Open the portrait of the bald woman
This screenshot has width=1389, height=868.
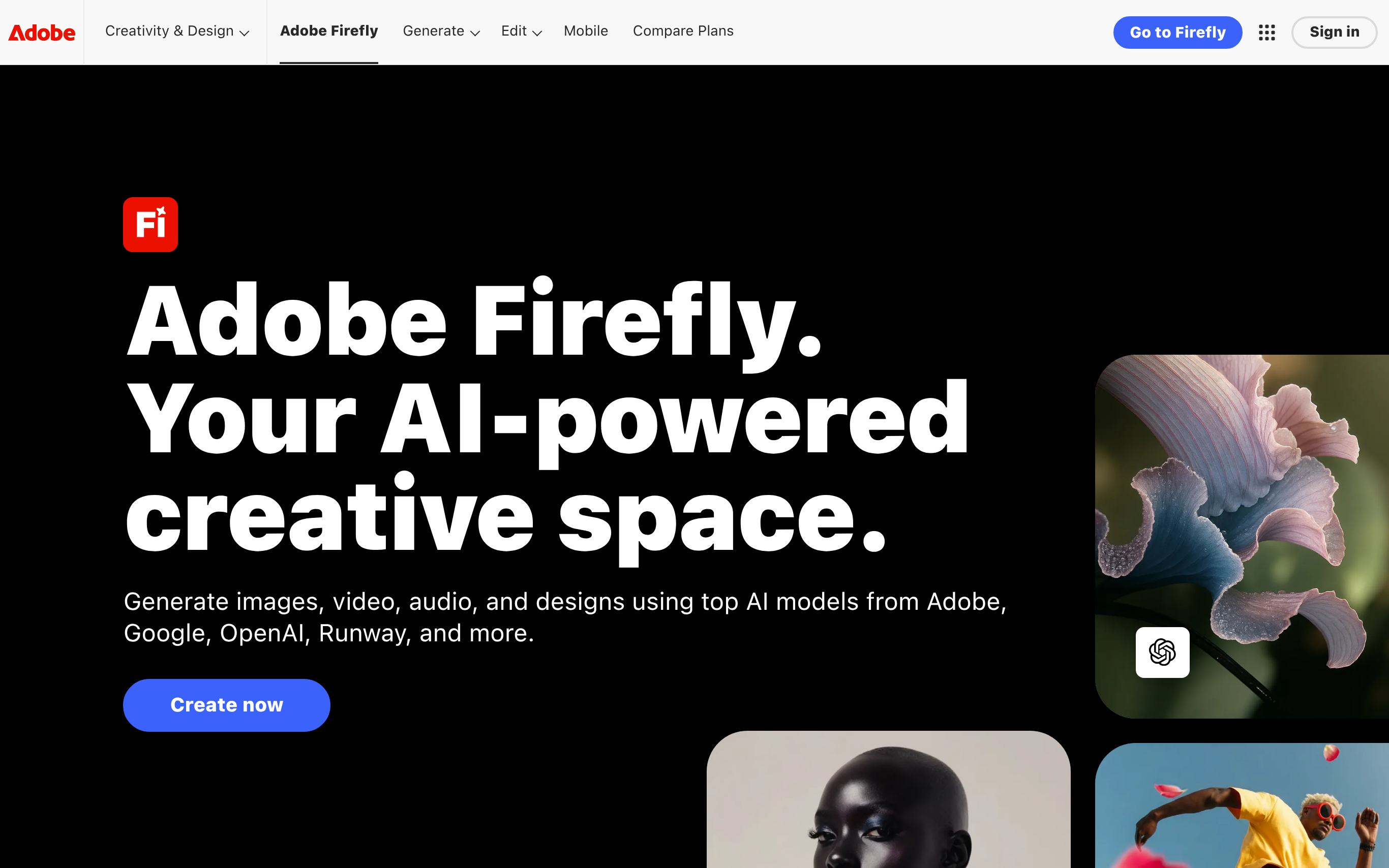click(x=888, y=799)
